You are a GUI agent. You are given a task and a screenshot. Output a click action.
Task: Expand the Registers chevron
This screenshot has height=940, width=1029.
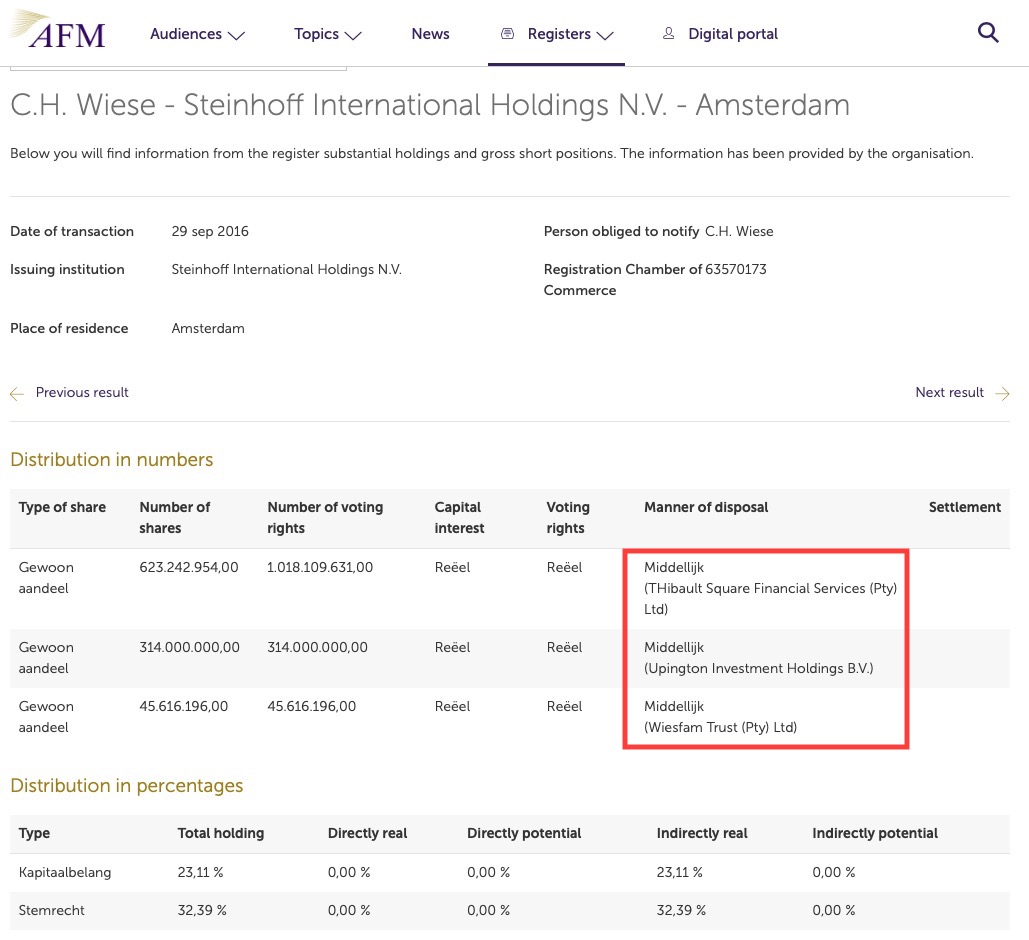(x=604, y=35)
